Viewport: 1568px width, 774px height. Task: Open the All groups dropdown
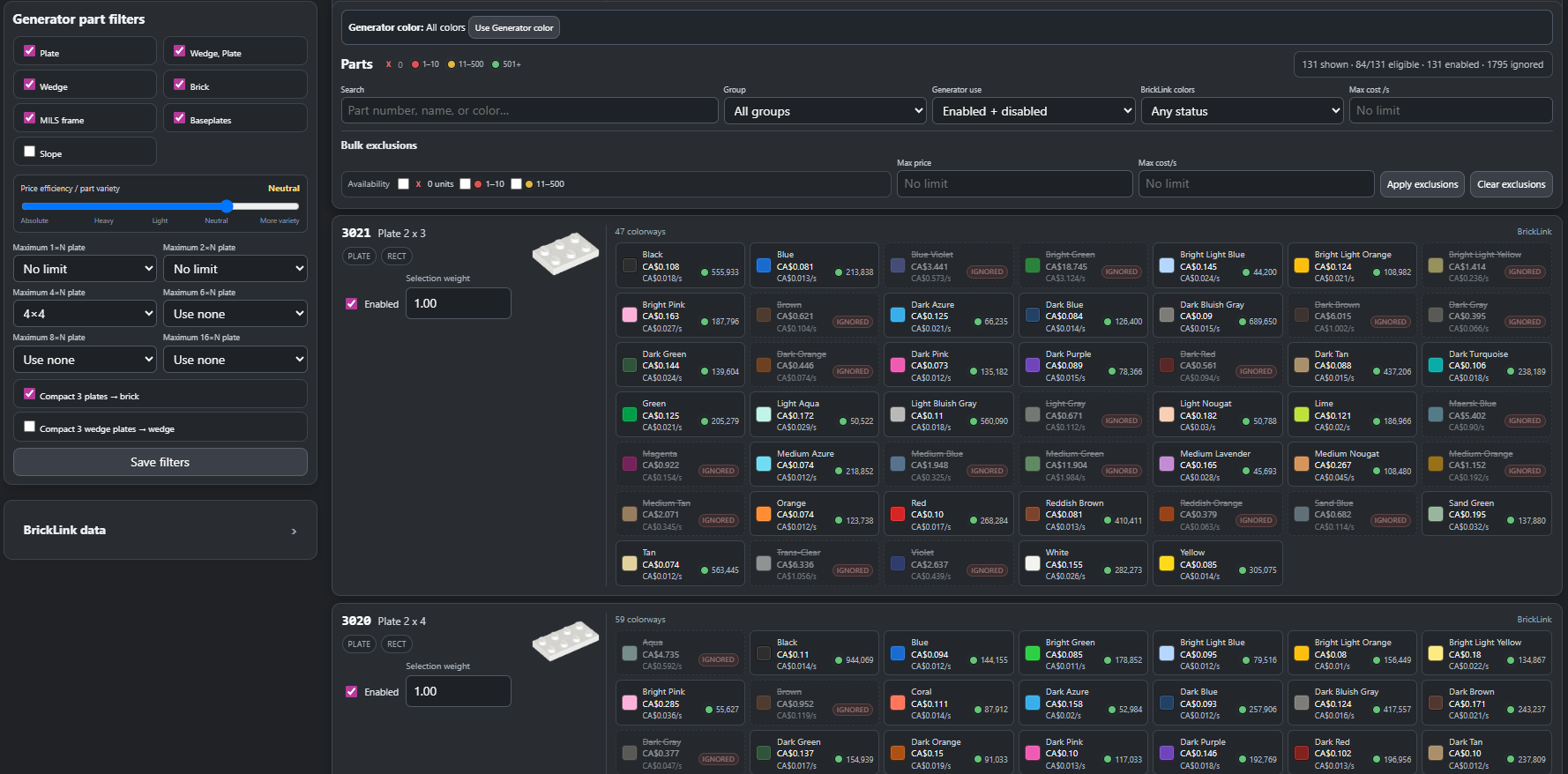pos(825,111)
